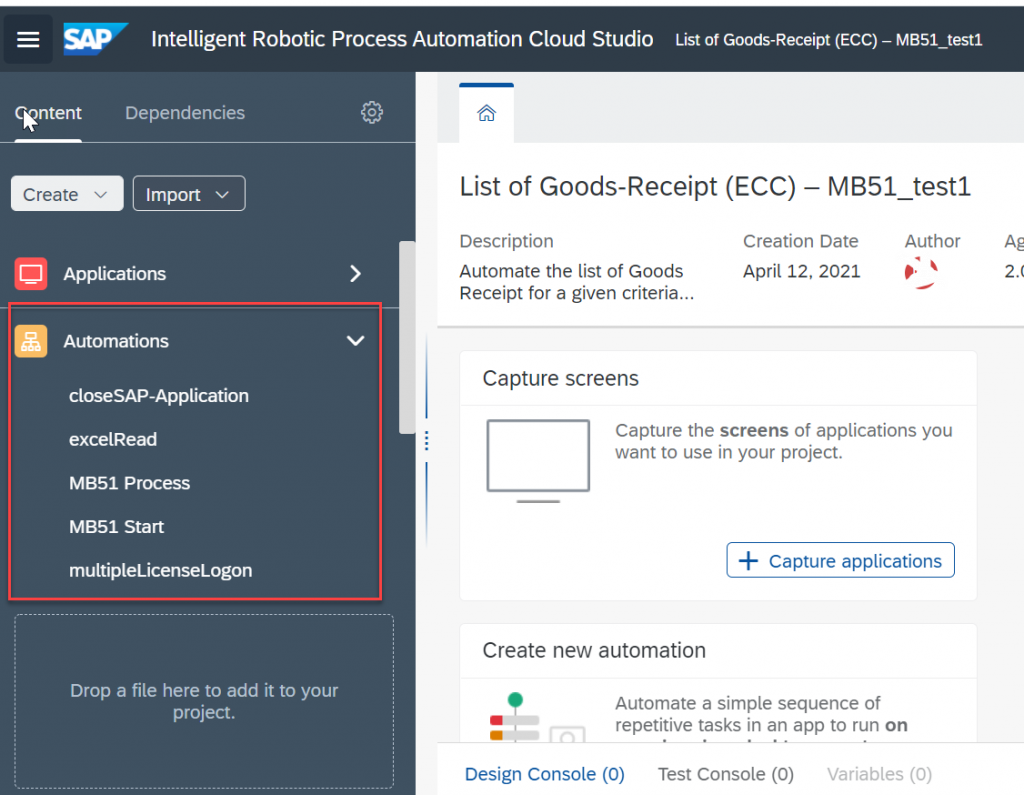The width and height of the screenshot is (1024, 795).
Task: Click the file drop zone area
Action: click(204, 701)
